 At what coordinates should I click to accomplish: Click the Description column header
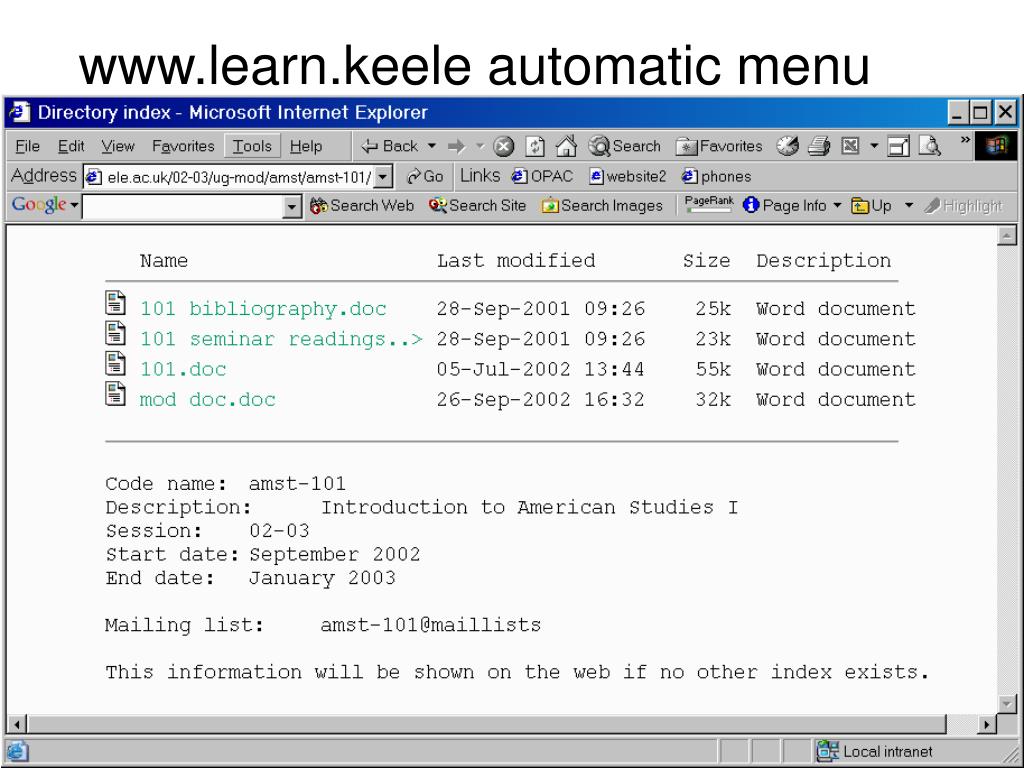pyautogui.click(x=824, y=261)
